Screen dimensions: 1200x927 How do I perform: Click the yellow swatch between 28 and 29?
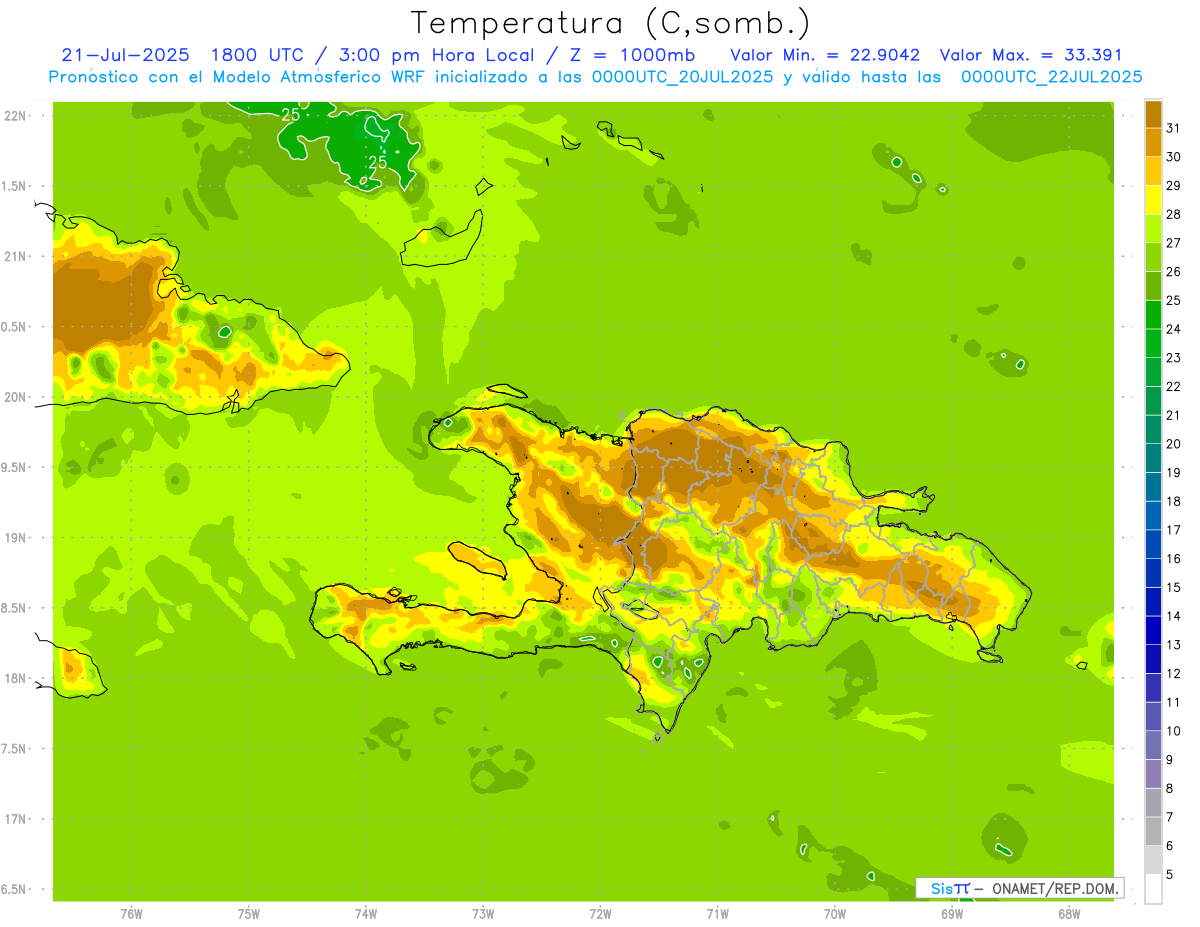coord(1153,200)
